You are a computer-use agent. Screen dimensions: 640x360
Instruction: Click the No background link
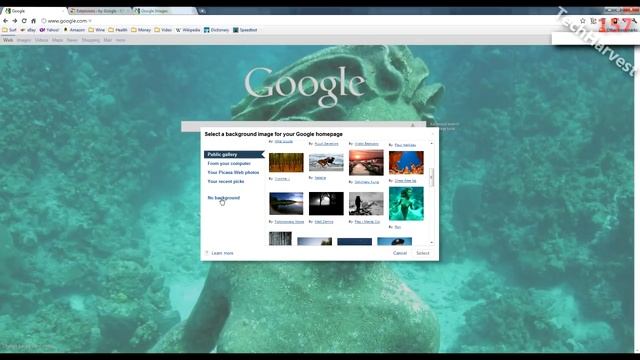point(224,198)
